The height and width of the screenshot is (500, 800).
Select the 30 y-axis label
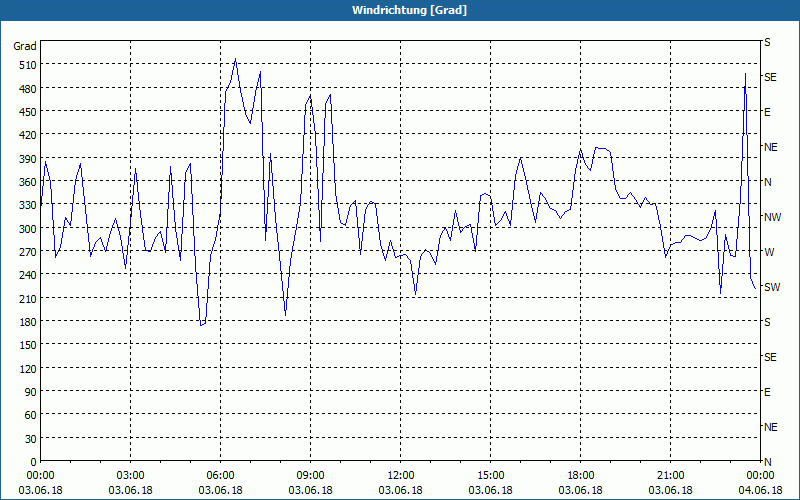(31, 439)
